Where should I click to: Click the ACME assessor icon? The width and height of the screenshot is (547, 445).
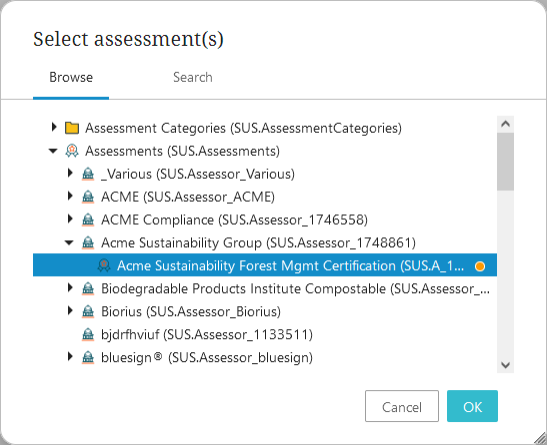(88, 197)
